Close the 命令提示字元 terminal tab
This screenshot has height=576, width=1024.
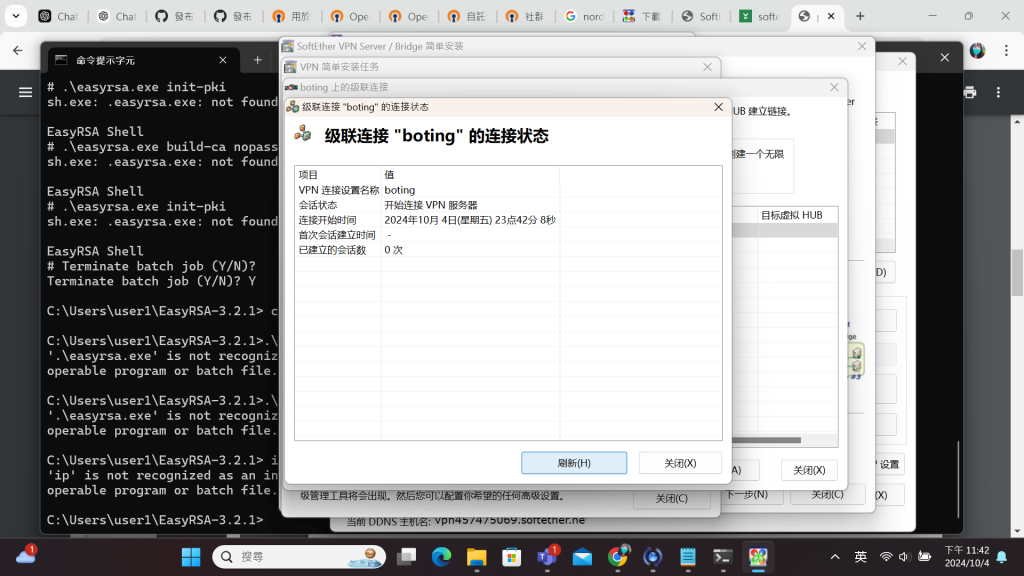tap(223, 60)
